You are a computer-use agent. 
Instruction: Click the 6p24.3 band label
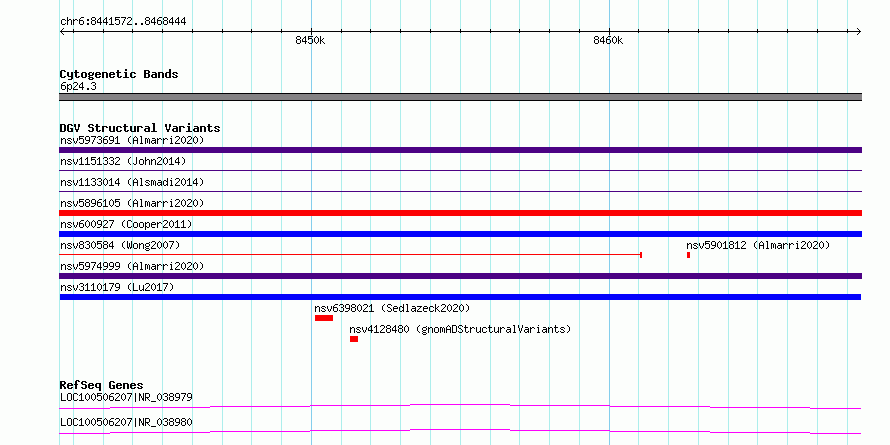pos(78,86)
